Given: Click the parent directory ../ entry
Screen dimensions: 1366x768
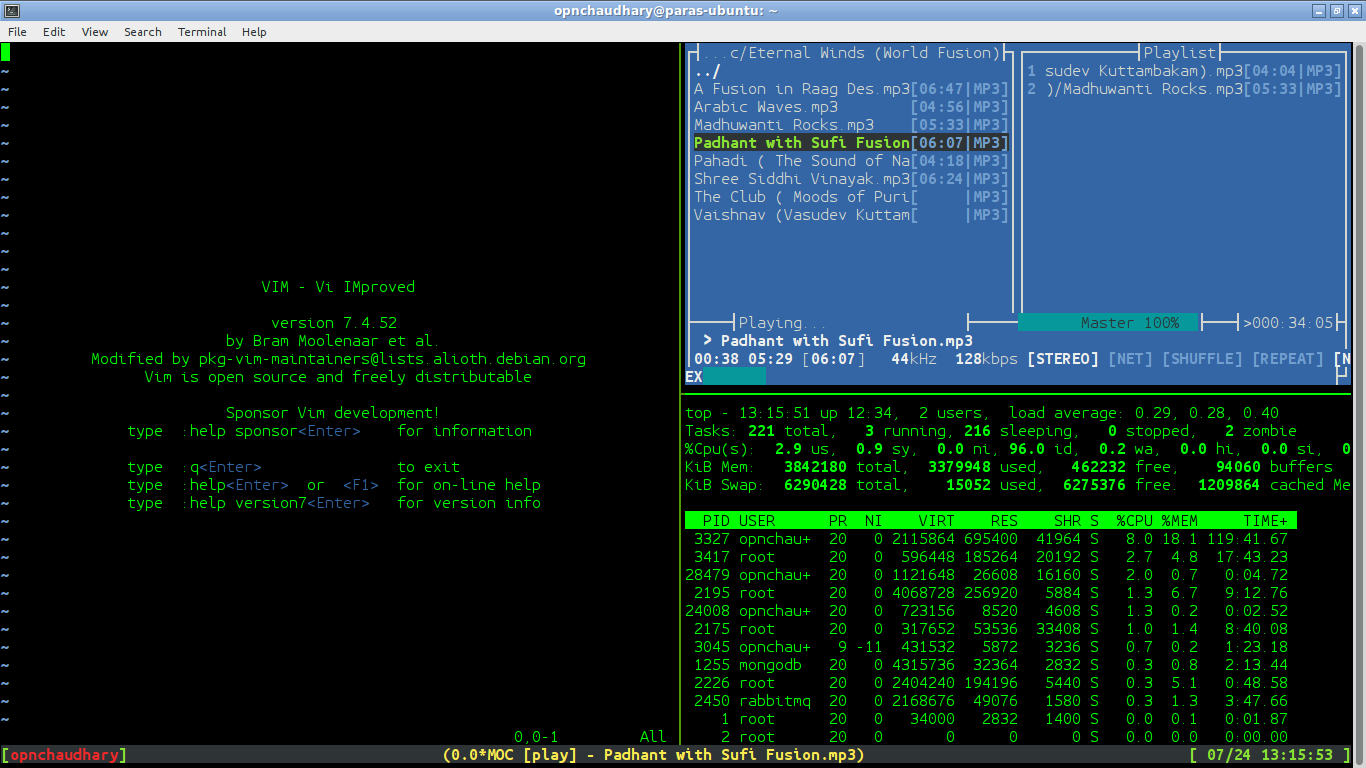Looking at the screenshot, I should 708,71.
